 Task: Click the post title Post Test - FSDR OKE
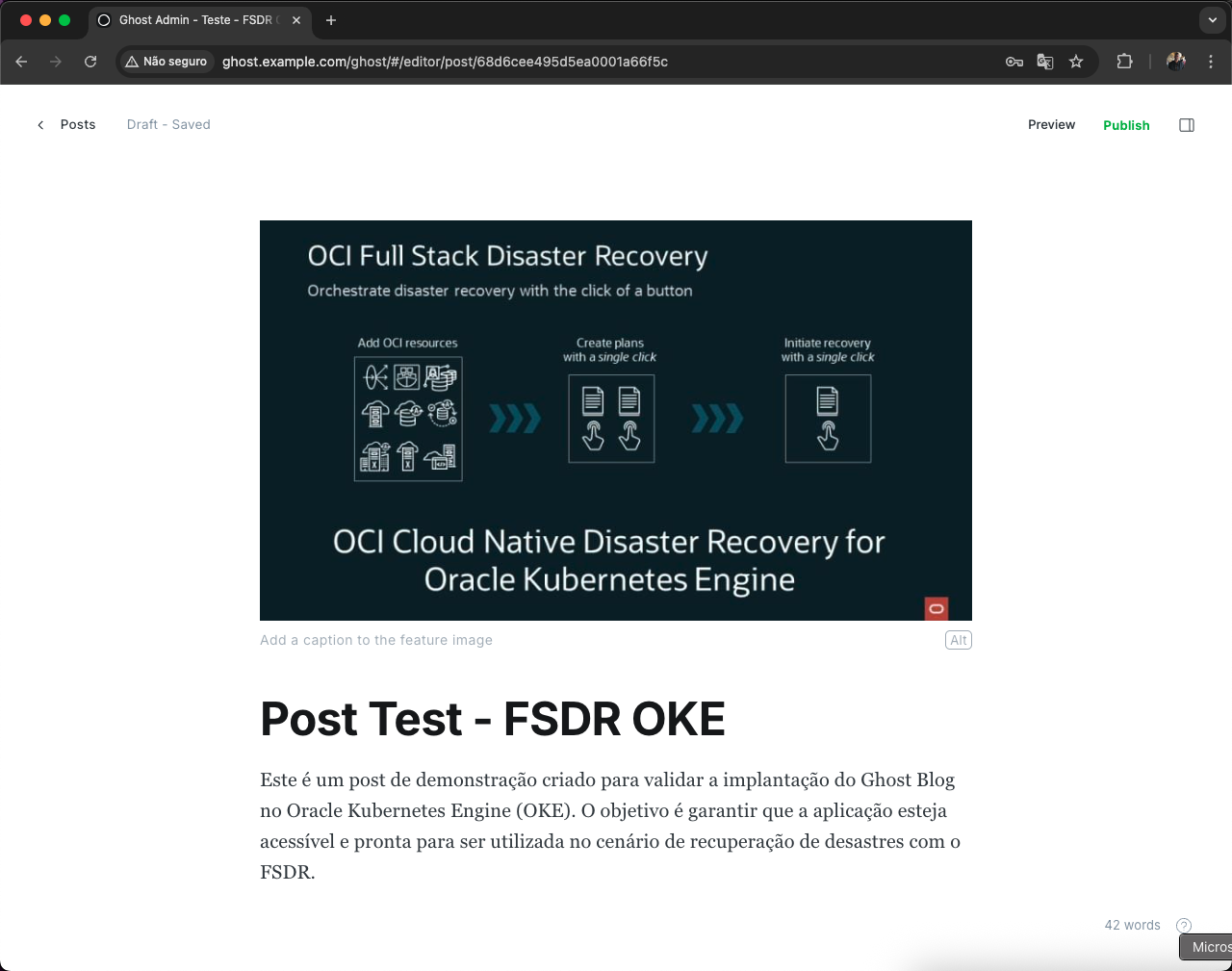[493, 719]
